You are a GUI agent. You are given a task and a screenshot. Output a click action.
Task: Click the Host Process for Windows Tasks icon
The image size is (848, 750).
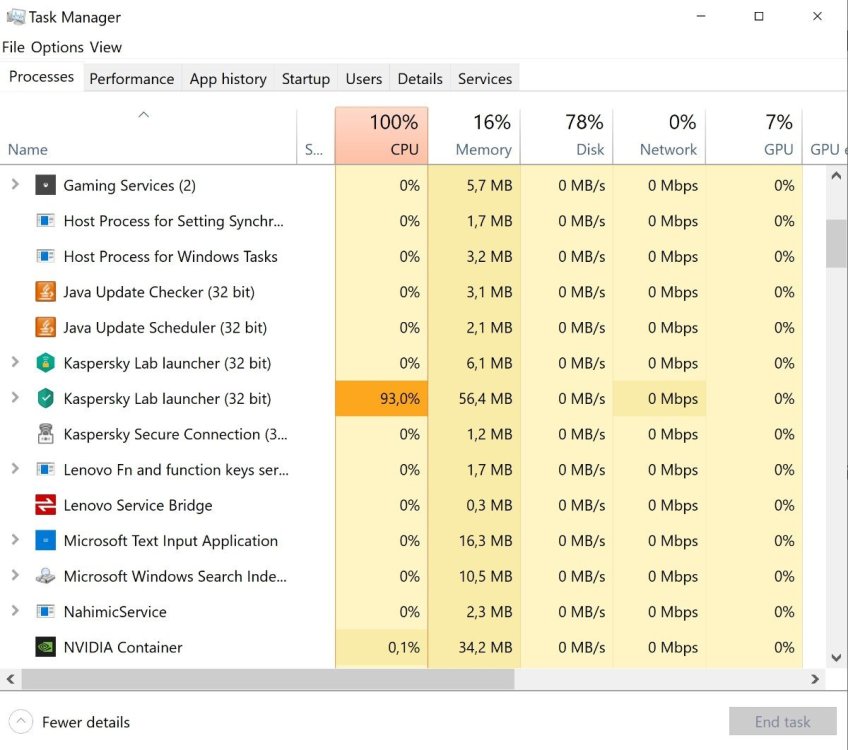coord(45,256)
